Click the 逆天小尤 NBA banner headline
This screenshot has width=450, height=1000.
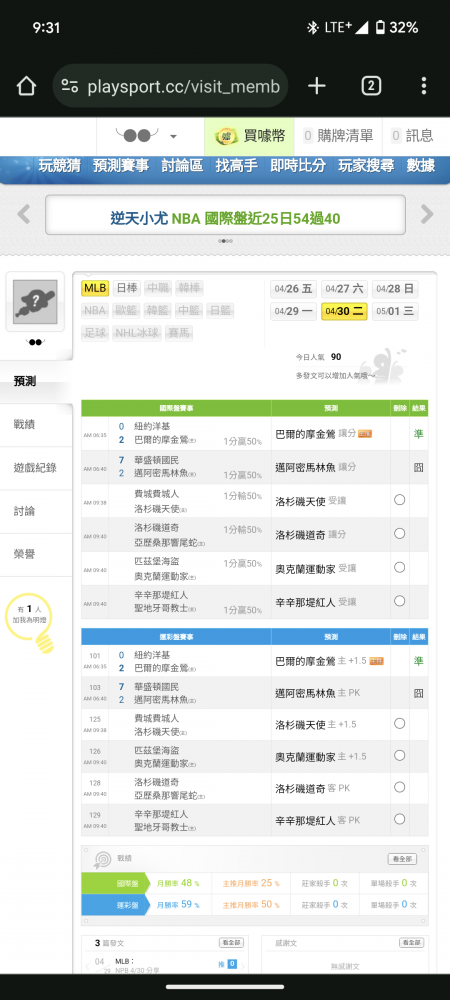(225, 219)
